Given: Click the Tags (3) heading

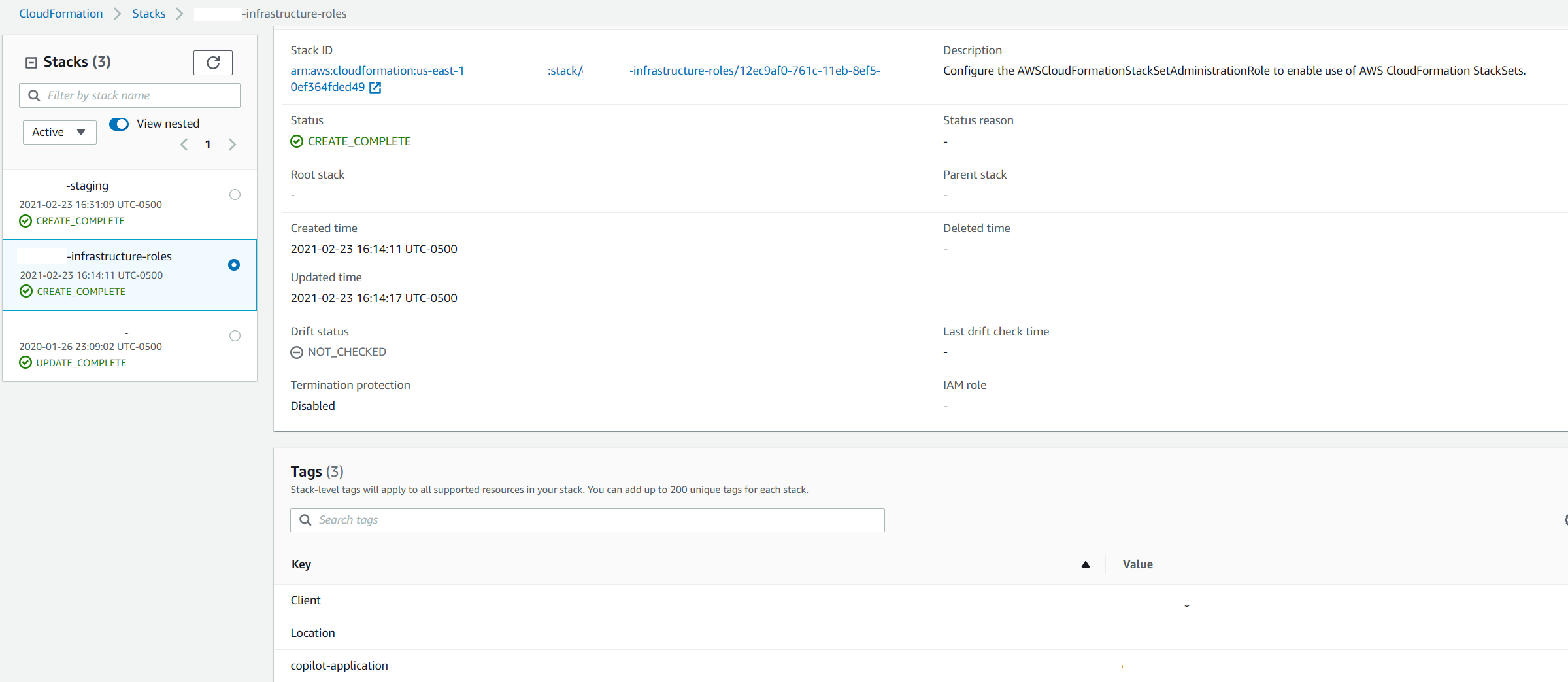Looking at the screenshot, I should tap(317, 471).
